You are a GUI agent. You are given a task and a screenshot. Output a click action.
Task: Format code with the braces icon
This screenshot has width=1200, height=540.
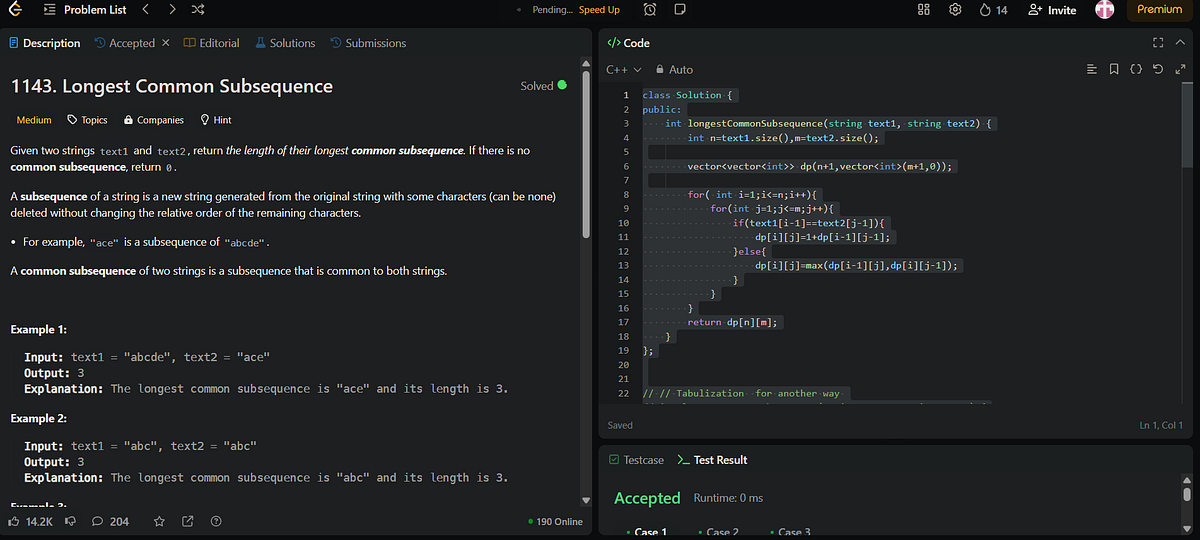[x=1135, y=70]
